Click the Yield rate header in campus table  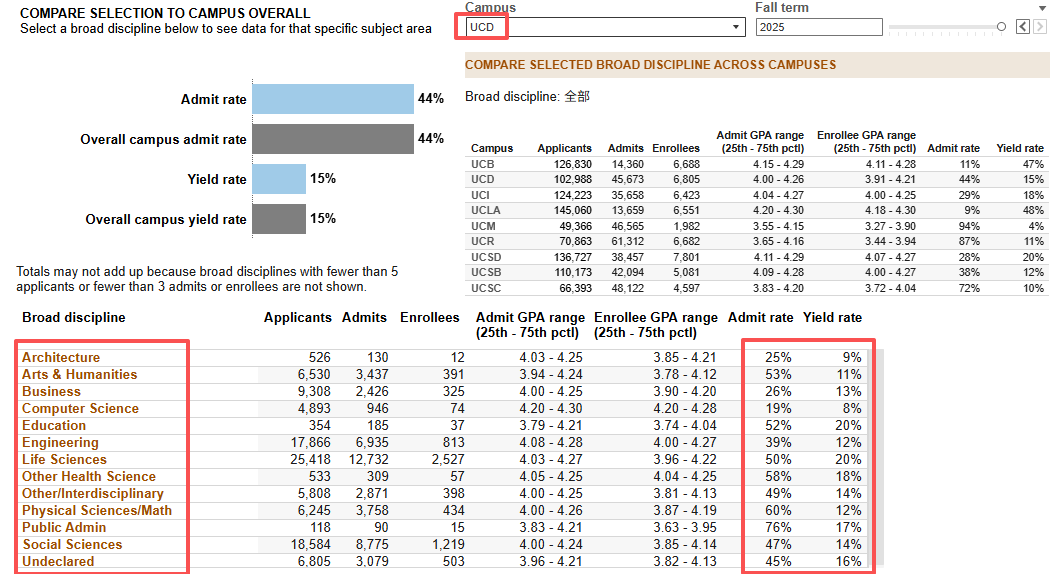pos(1019,148)
